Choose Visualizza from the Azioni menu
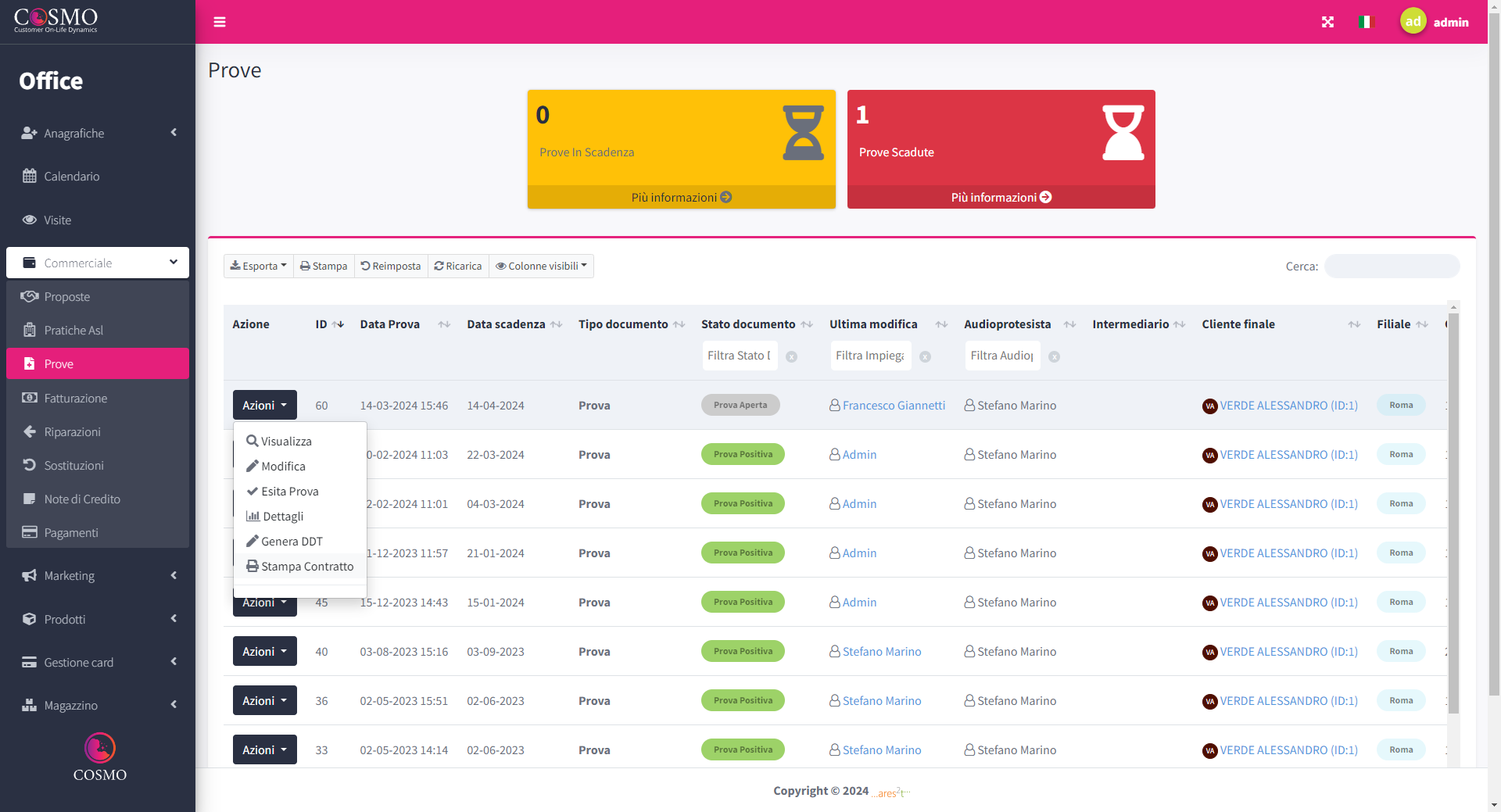1501x812 pixels. [x=300, y=442]
